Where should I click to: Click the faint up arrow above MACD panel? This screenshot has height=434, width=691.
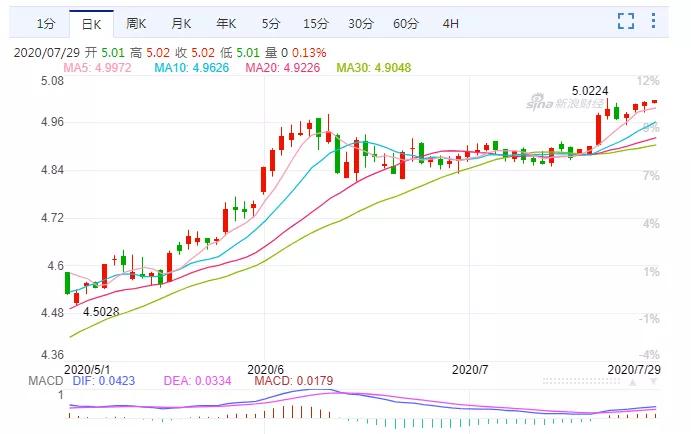click(632, 382)
